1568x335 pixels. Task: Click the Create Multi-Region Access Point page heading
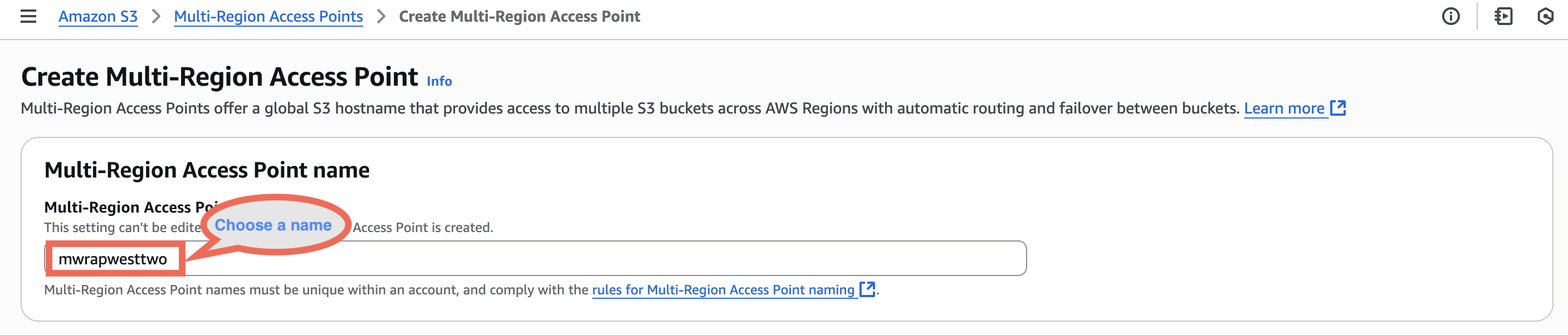pyautogui.click(x=219, y=77)
